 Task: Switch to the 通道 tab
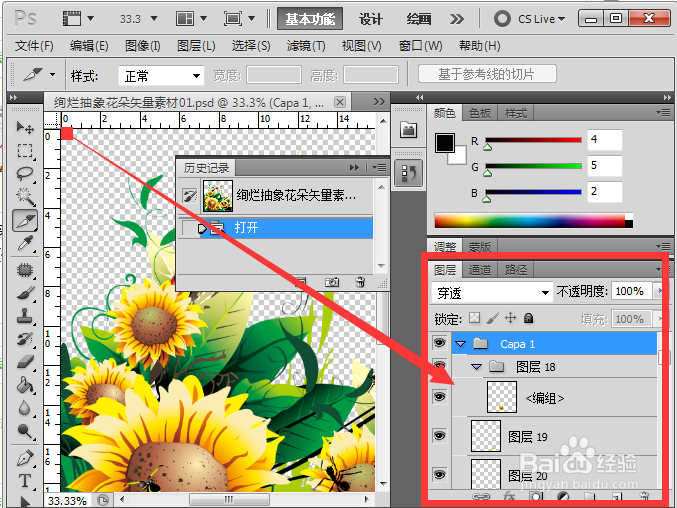(x=480, y=270)
